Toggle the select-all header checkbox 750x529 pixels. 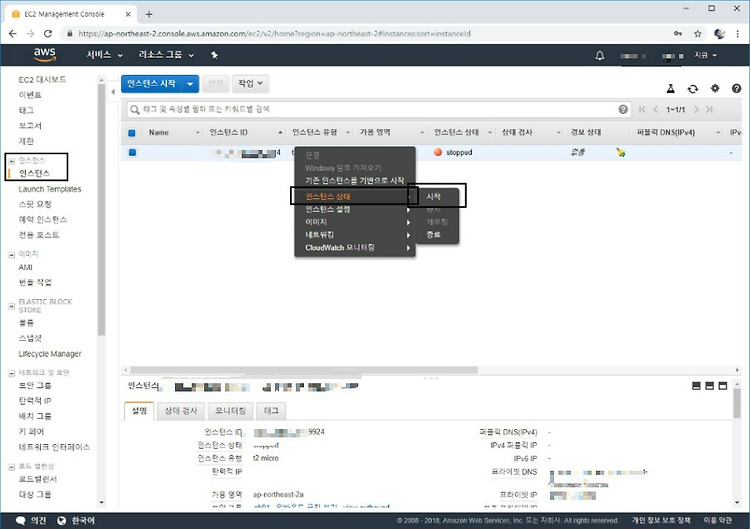pos(132,133)
